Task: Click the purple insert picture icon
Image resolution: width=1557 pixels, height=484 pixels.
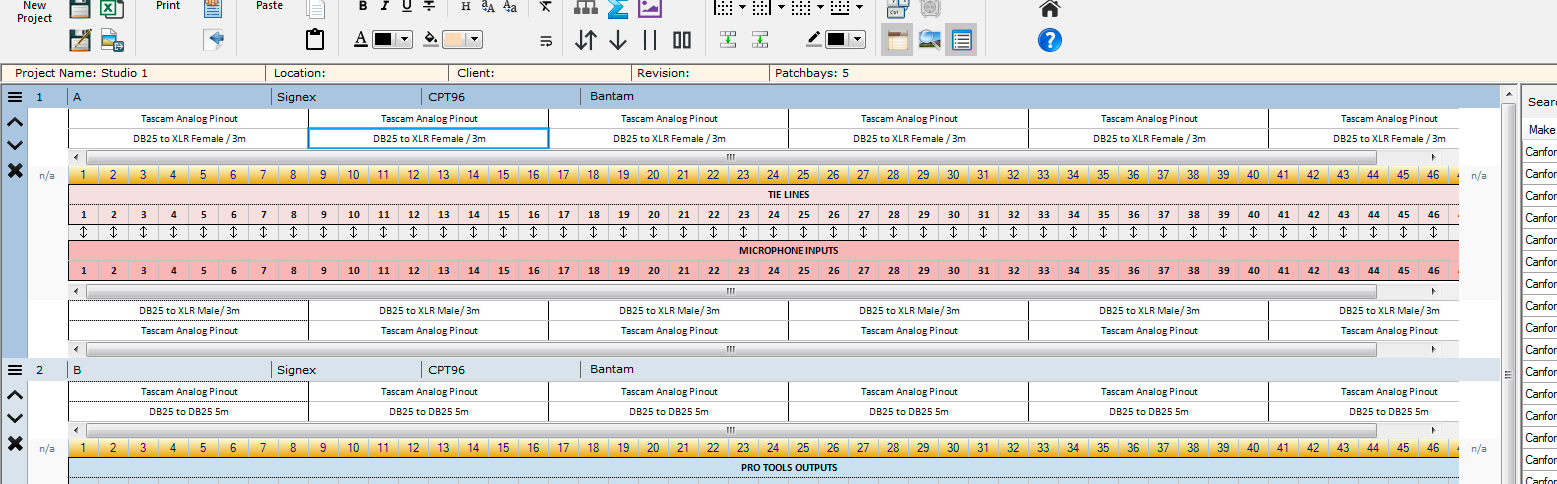Action: coord(650,8)
